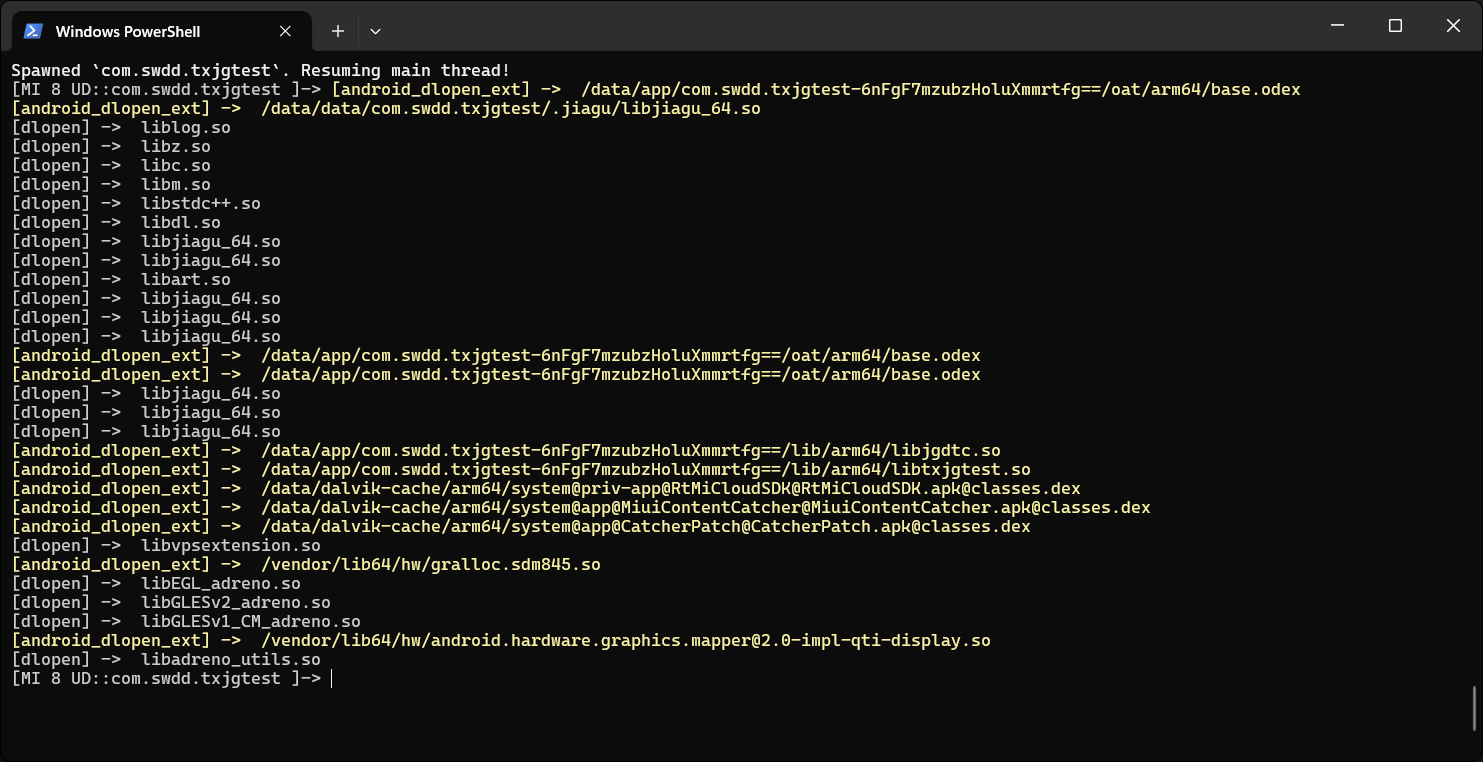
Task: Click the libadreno_utils.so line
Action: tap(166, 659)
